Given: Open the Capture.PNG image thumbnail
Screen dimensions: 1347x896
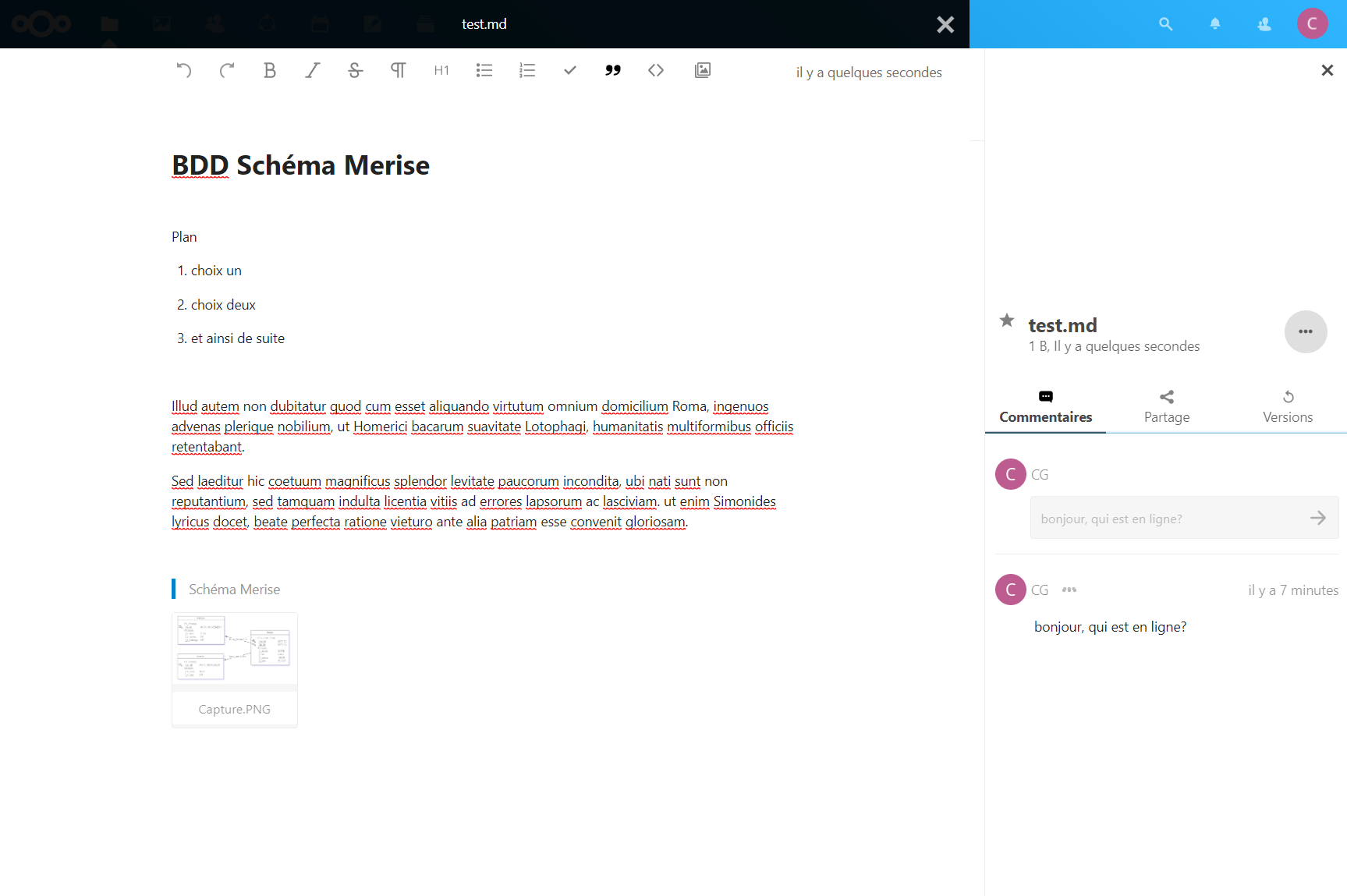Looking at the screenshot, I should 235,649.
